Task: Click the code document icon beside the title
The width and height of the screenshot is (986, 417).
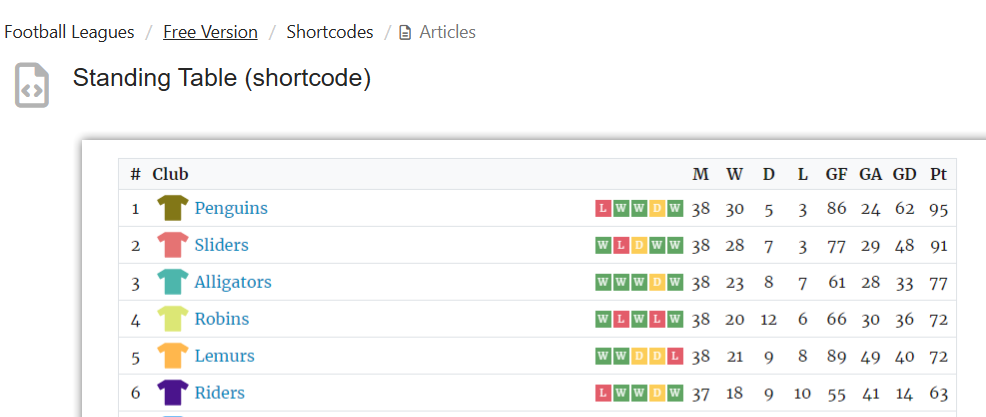Action: coord(32,85)
